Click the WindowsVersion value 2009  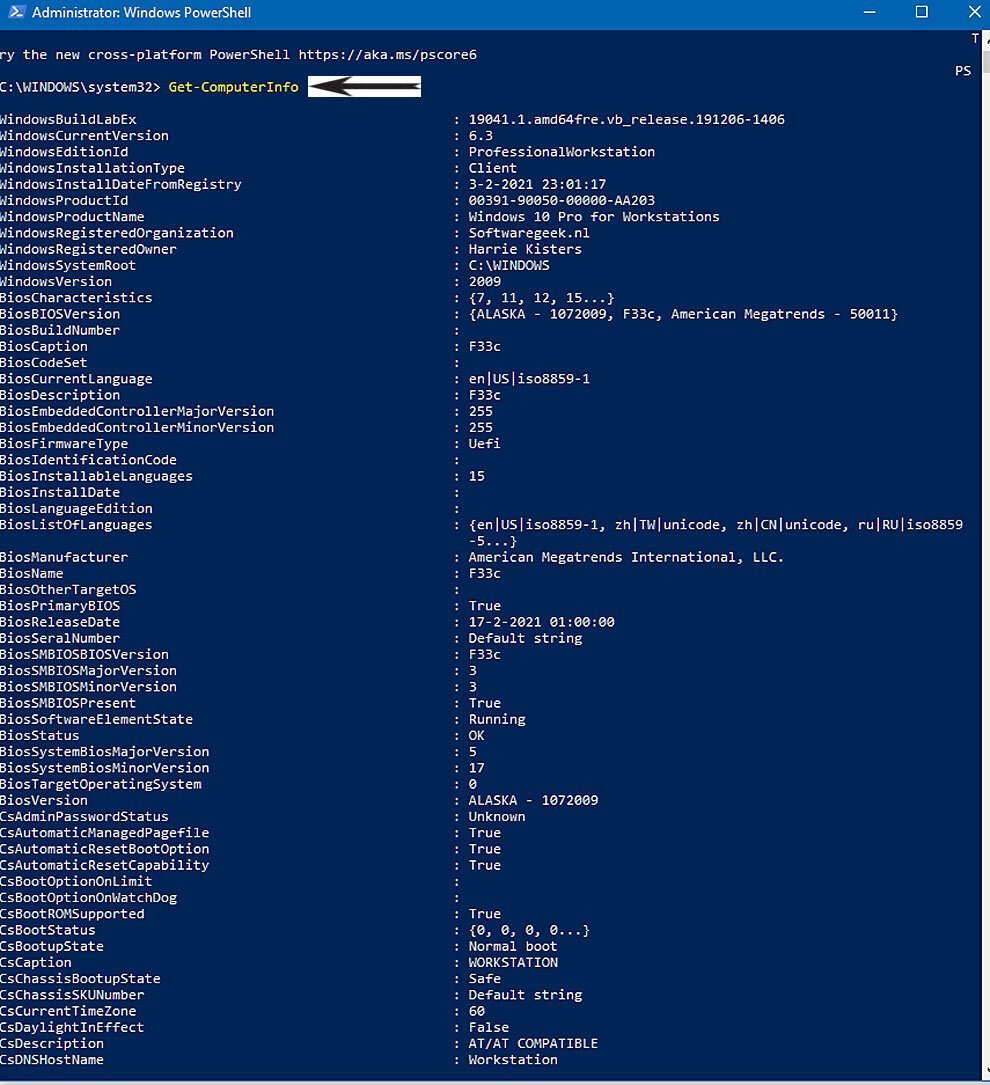point(484,282)
